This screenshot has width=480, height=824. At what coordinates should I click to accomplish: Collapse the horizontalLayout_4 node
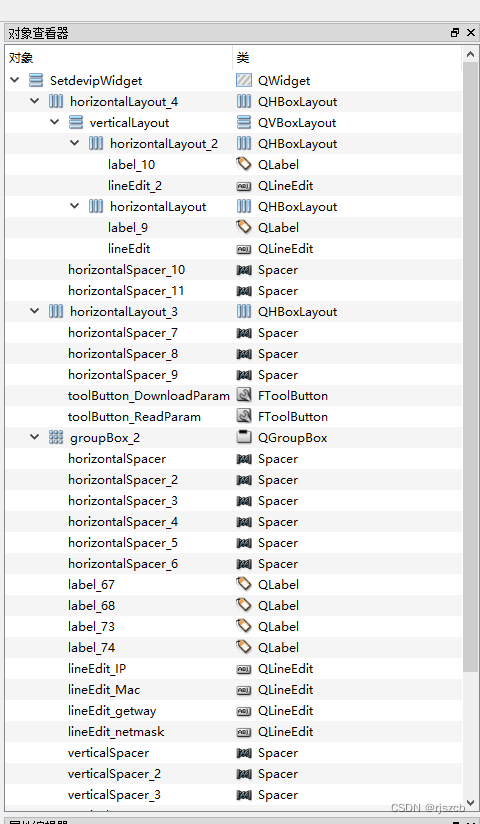pos(35,101)
